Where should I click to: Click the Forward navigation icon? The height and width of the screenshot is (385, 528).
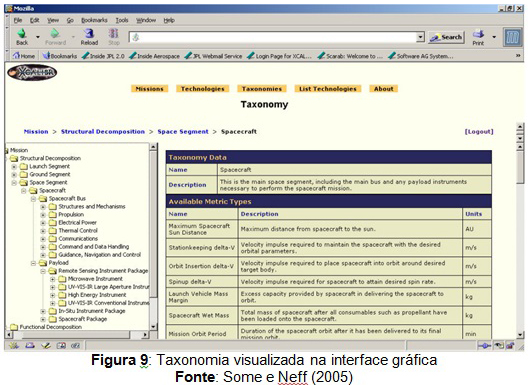point(55,34)
